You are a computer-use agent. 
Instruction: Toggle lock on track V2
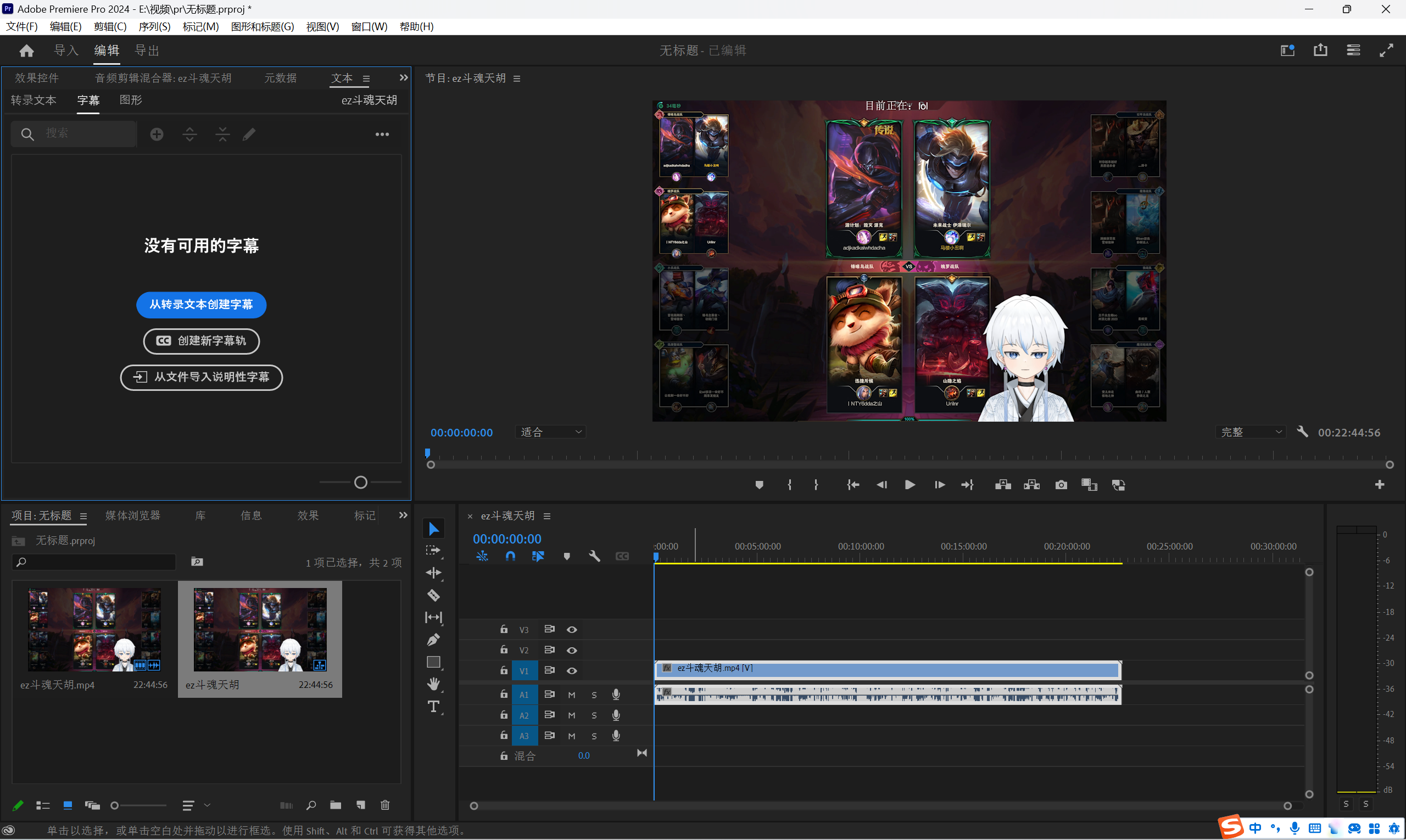pyautogui.click(x=504, y=650)
